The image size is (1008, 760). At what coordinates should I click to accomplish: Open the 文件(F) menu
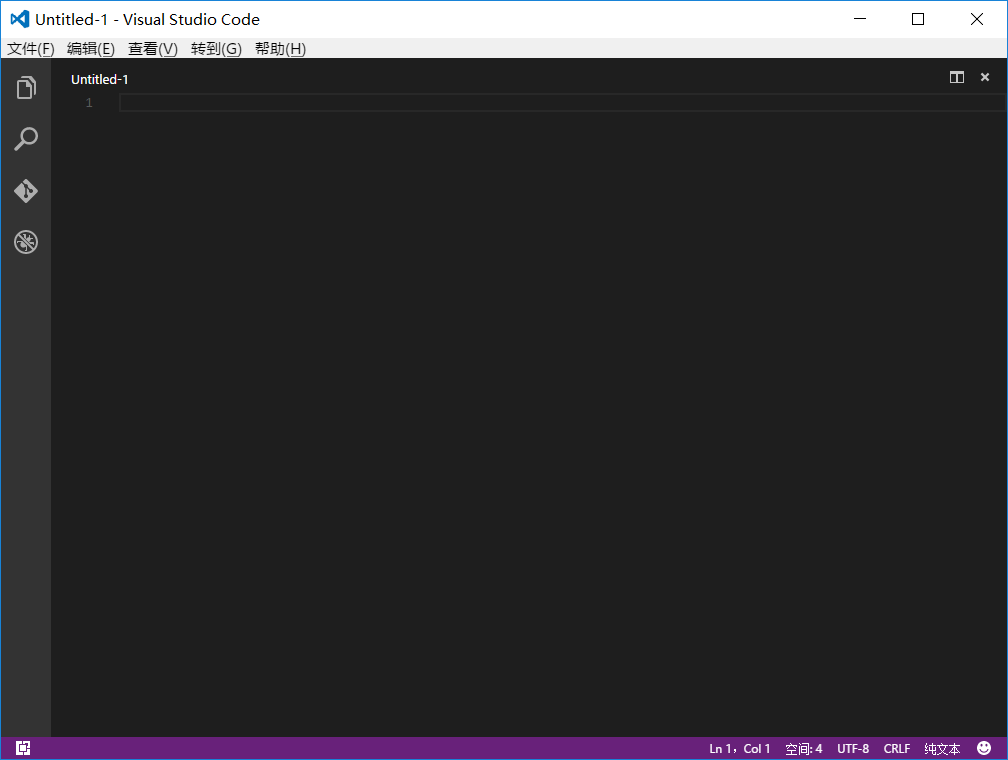point(30,49)
